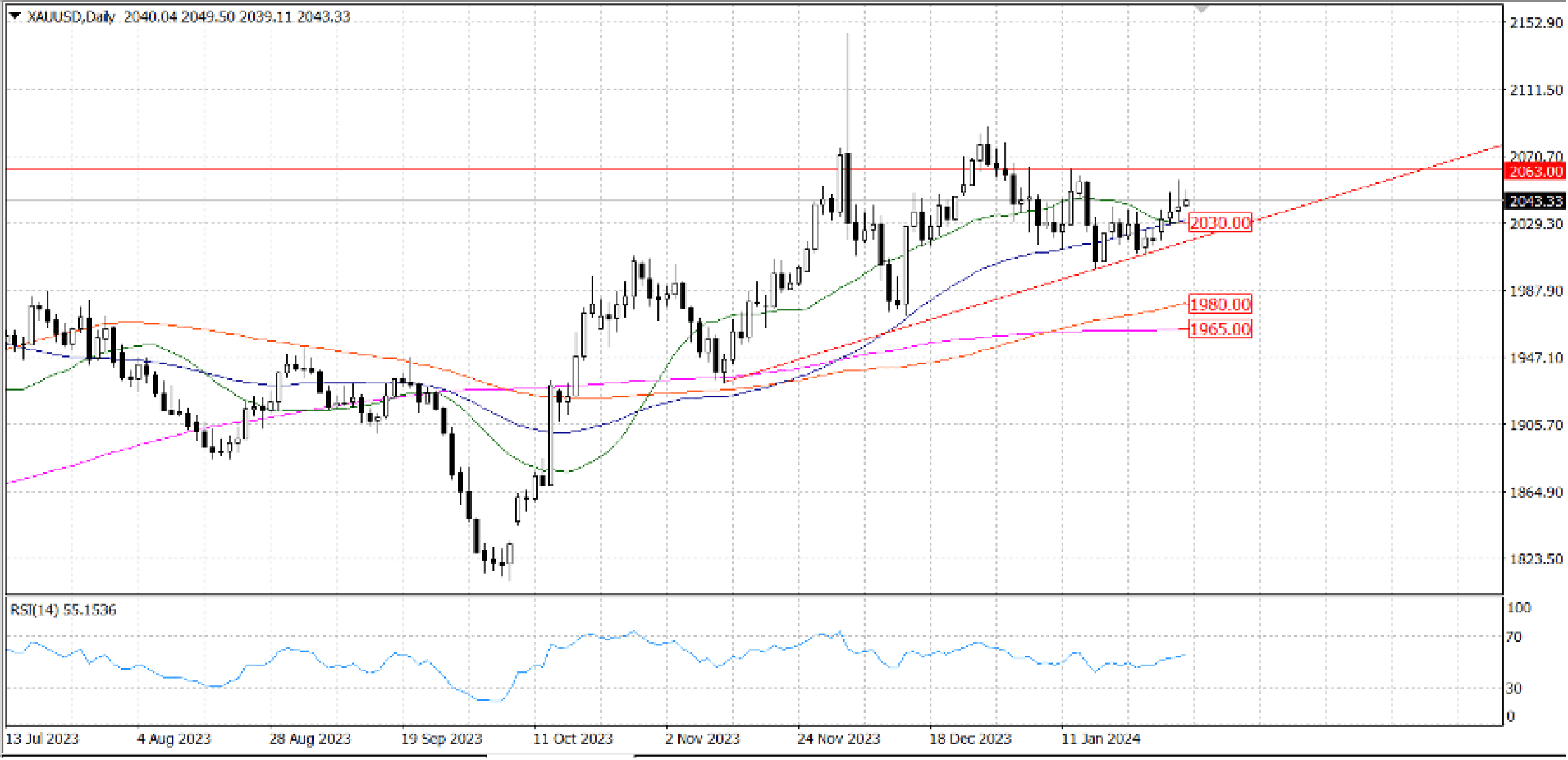Image resolution: width=1568 pixels, height=760 pixels.
Task: Click the 1905.70 price scale value
Action: tap(1536, 425)
